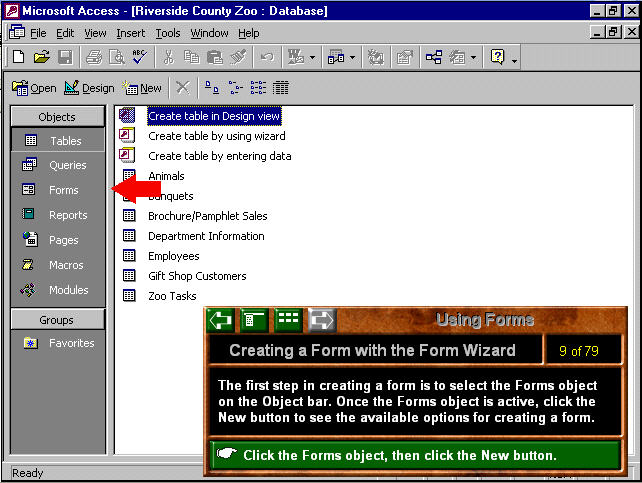Select the Tables object
The width and height of the screenshot is (642, 483).
(57, 140)
